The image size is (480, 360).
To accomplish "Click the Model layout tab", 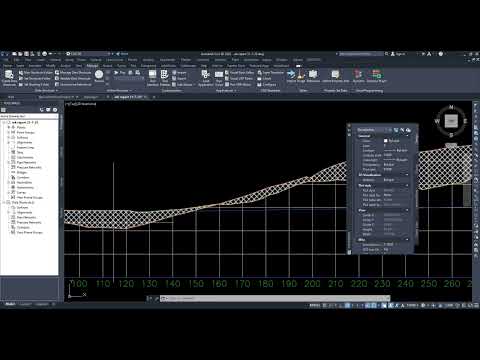I will click(10, 304).
